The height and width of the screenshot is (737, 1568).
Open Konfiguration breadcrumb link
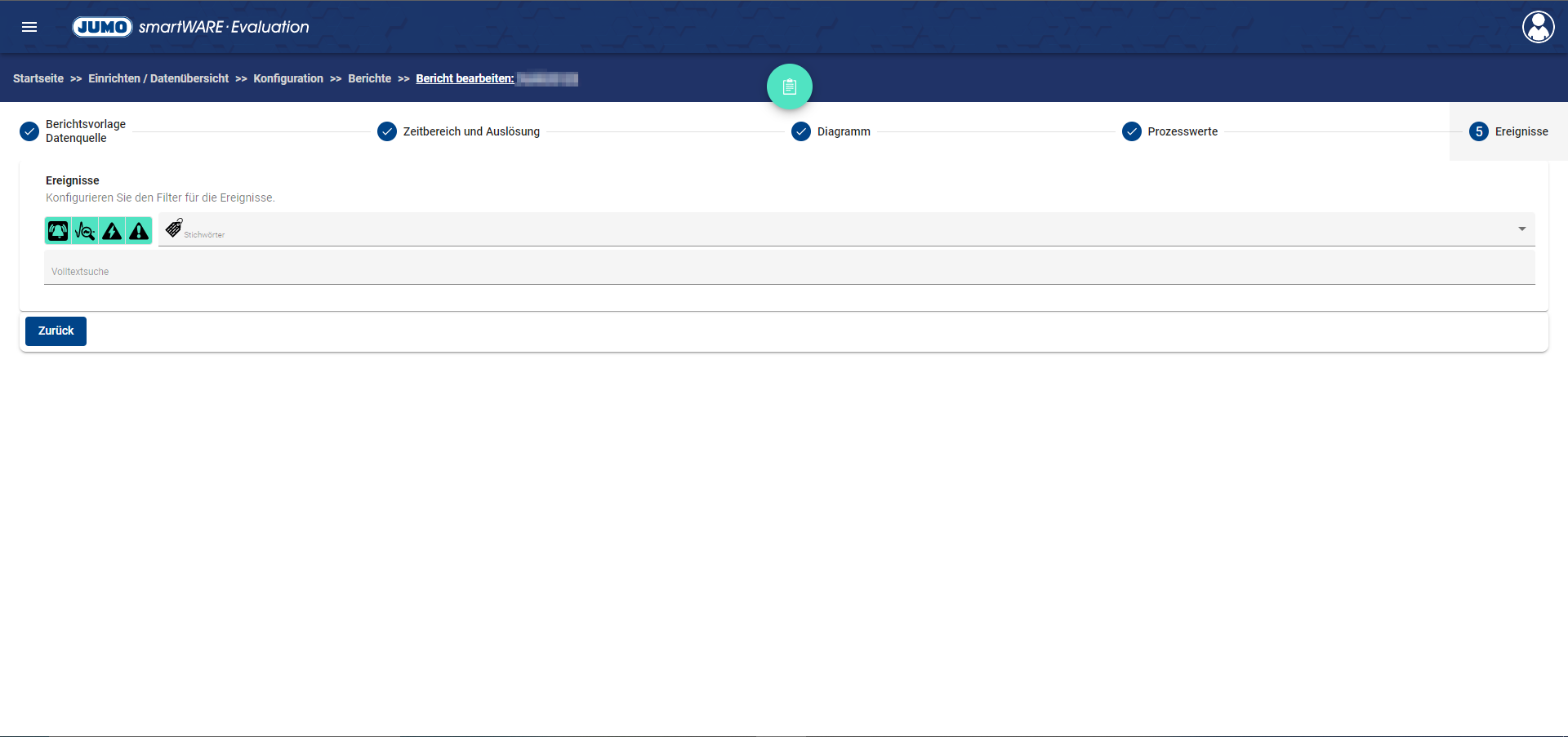point(288,78)
